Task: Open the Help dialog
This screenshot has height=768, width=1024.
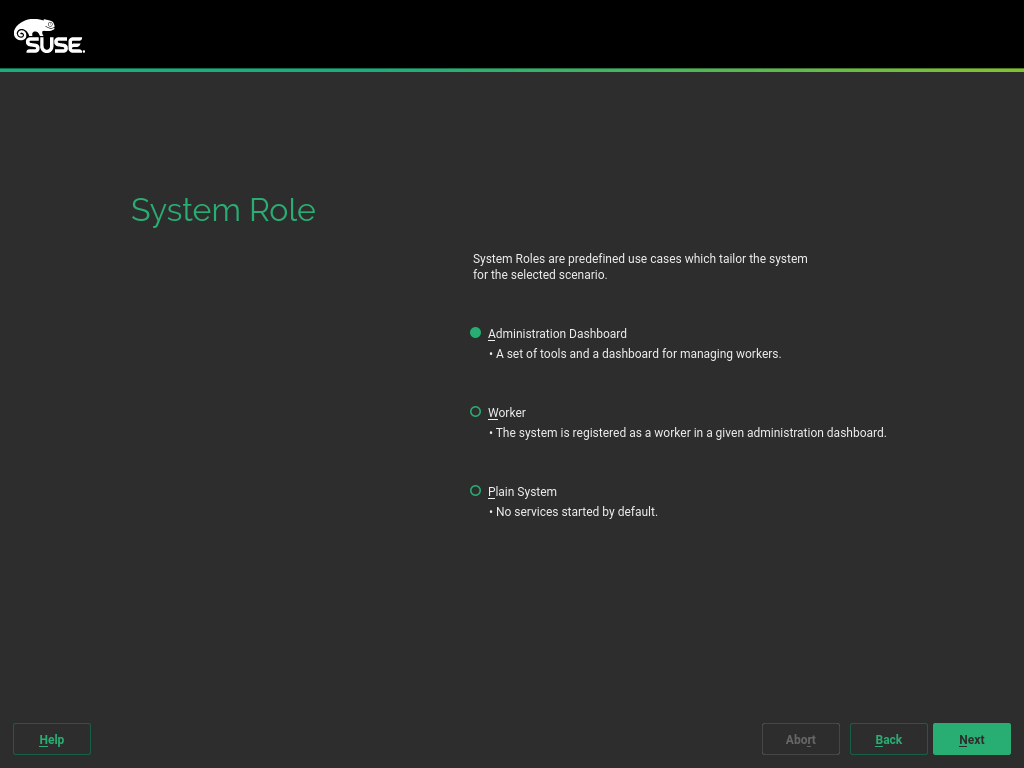Action: [x=52, y=739]
